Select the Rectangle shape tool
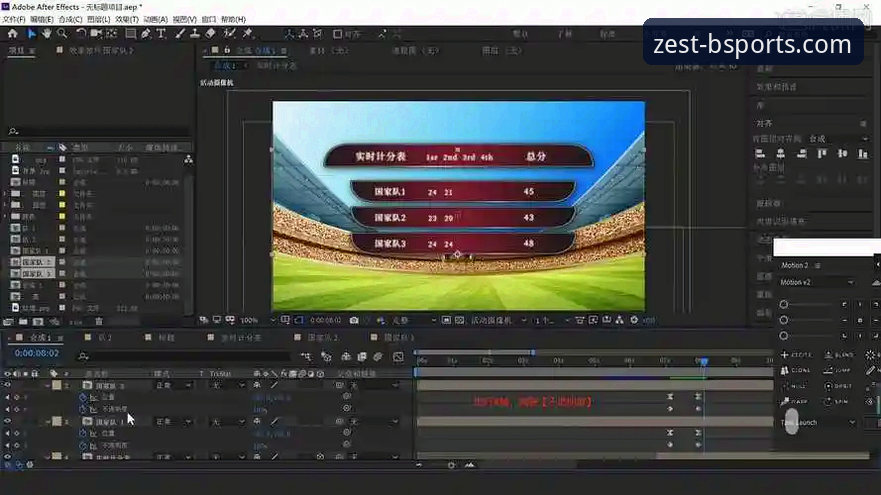Screen dimensions: 881x495 [130, 34]
